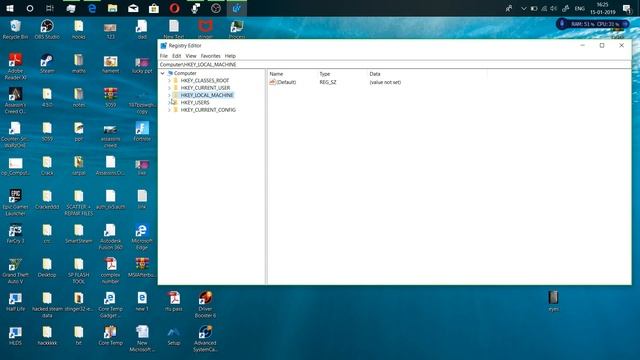Image resolution: width=640 pixels, height=360 pixels.
Task: Select the Core Temp desktop shortcut
Action: [110, 336]
